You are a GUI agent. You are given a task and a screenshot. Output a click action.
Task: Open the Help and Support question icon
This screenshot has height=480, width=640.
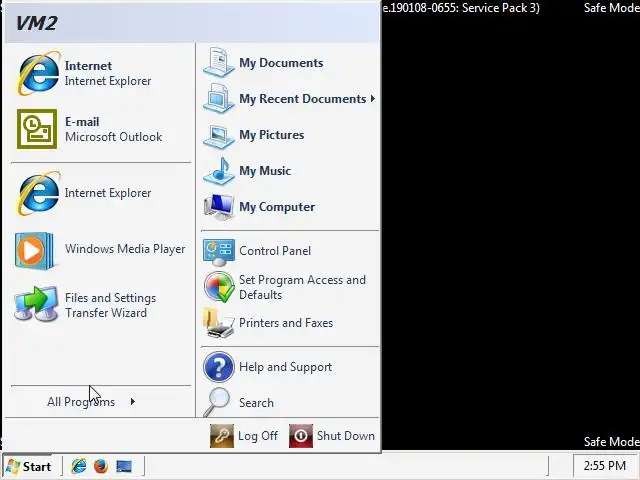pos(219,367)
